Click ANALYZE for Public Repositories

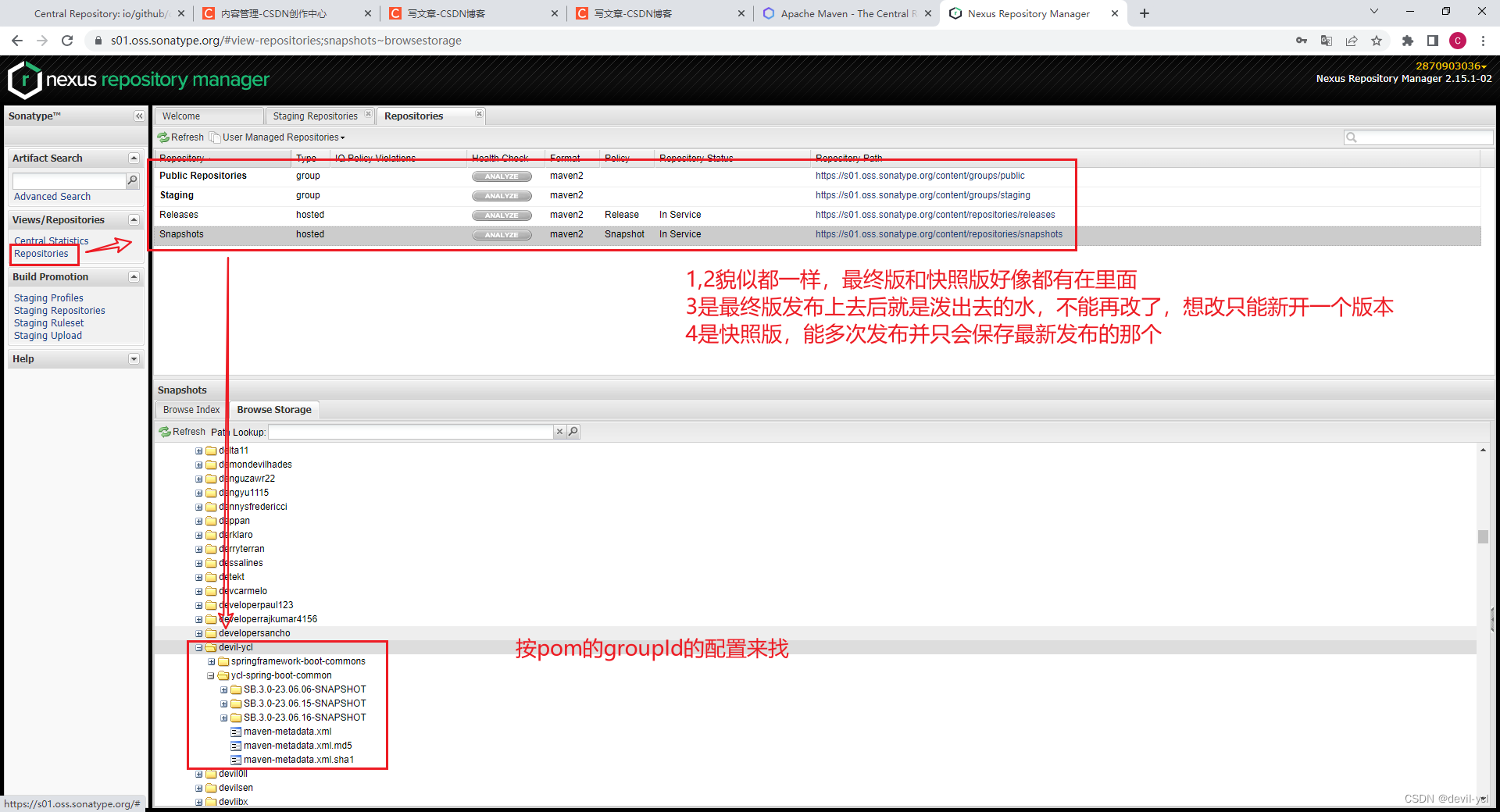click(x=502, y=176)
